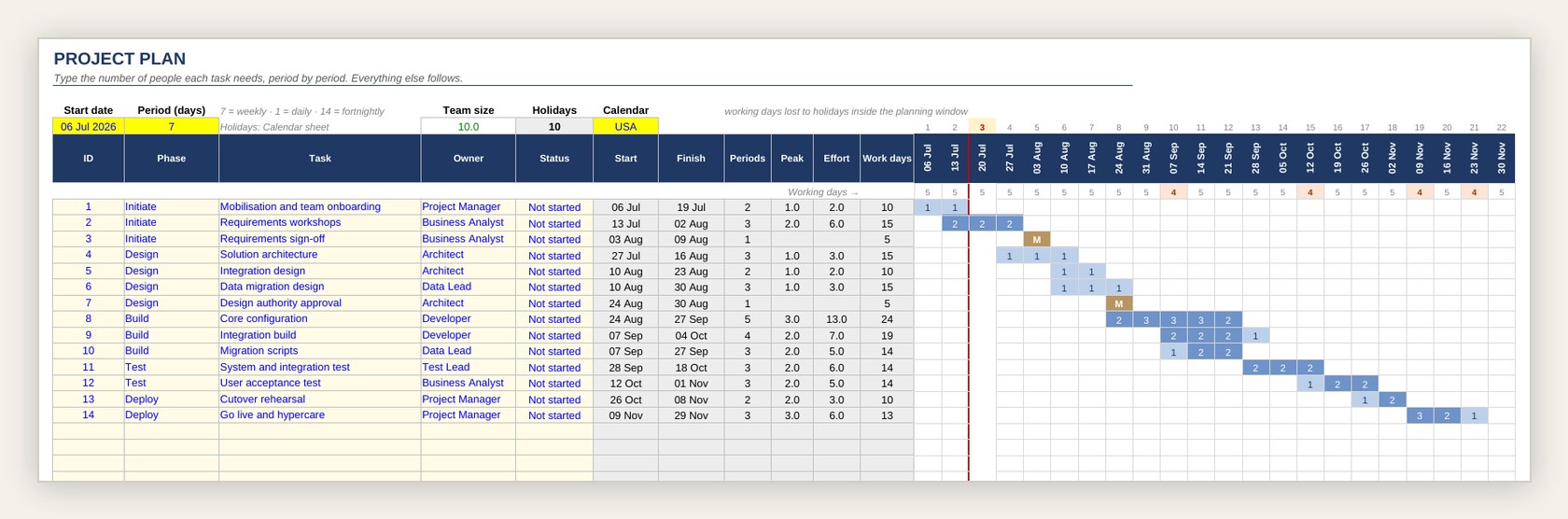Click Periods value 5 in Core configuration row
Viewport: 1568px width, 519px height.
747,318
